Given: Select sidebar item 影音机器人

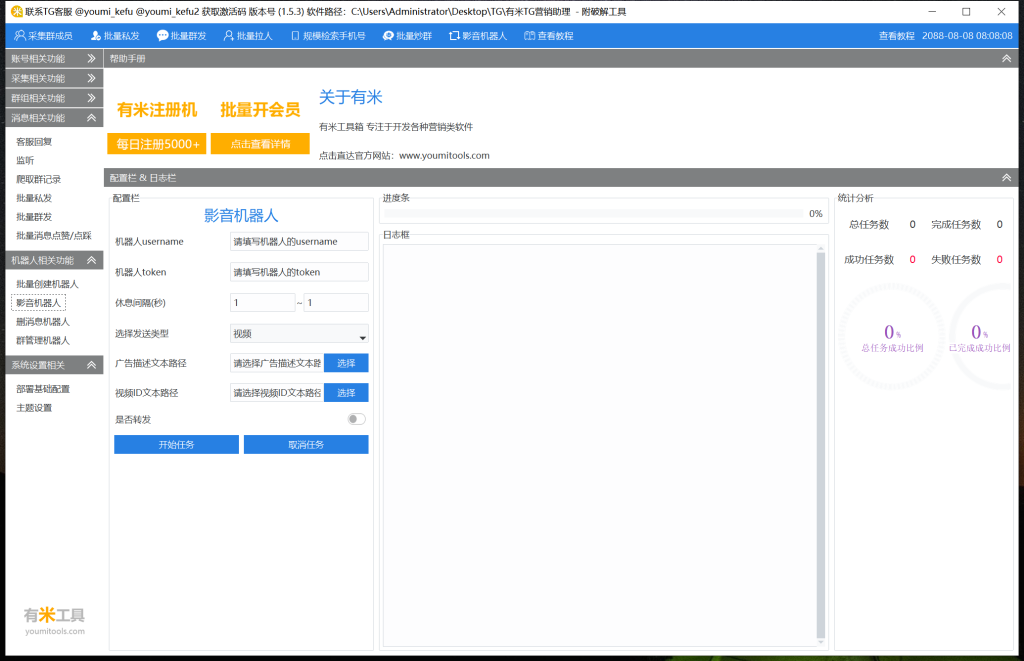Looking at the screenshot, I should (x=39, y=303).
